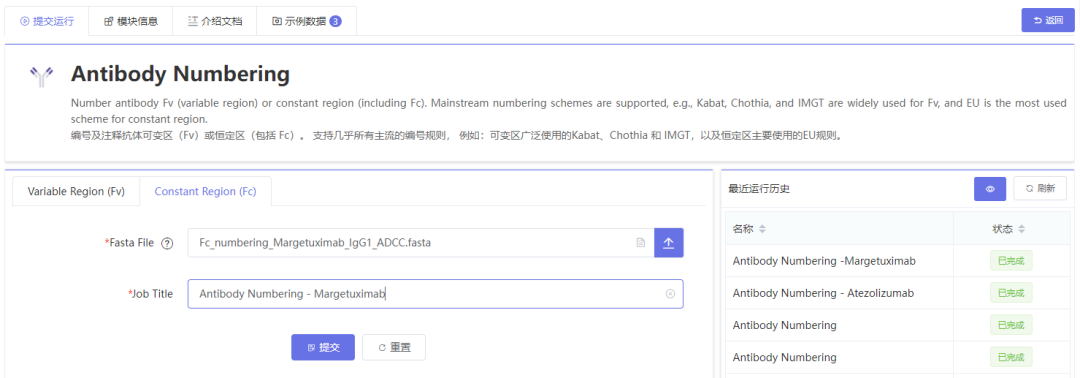Open the 提交运行 tab

47,21
